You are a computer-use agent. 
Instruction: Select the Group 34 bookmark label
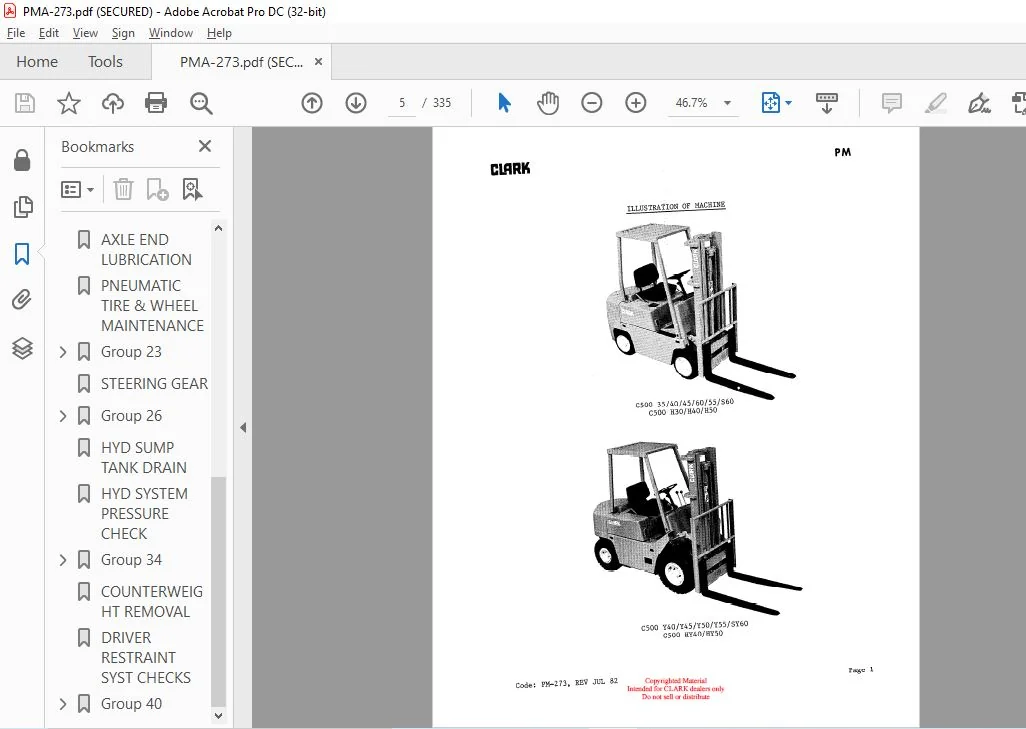(x=131, y=560)
